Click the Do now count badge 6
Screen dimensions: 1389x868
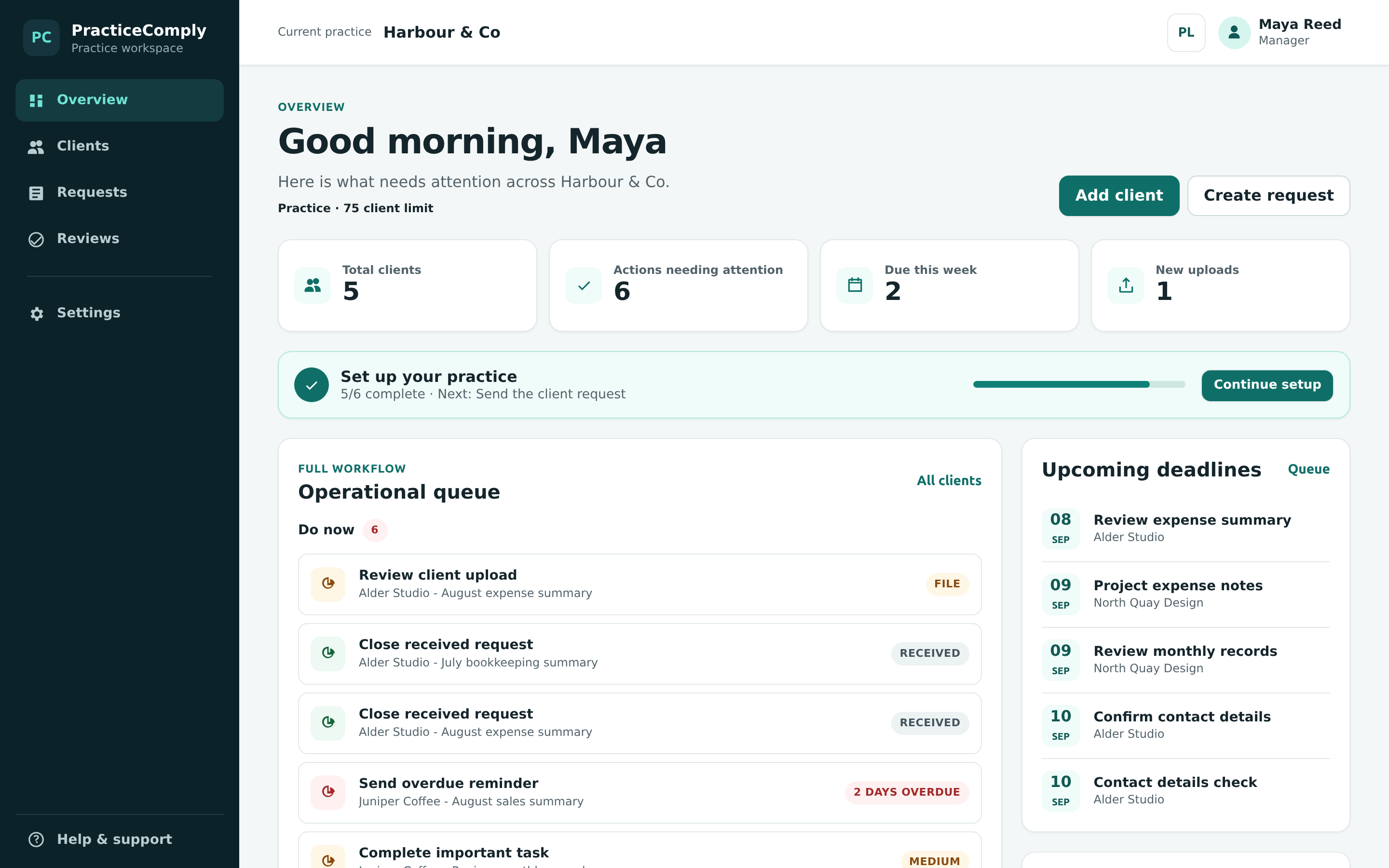[374, 530]
